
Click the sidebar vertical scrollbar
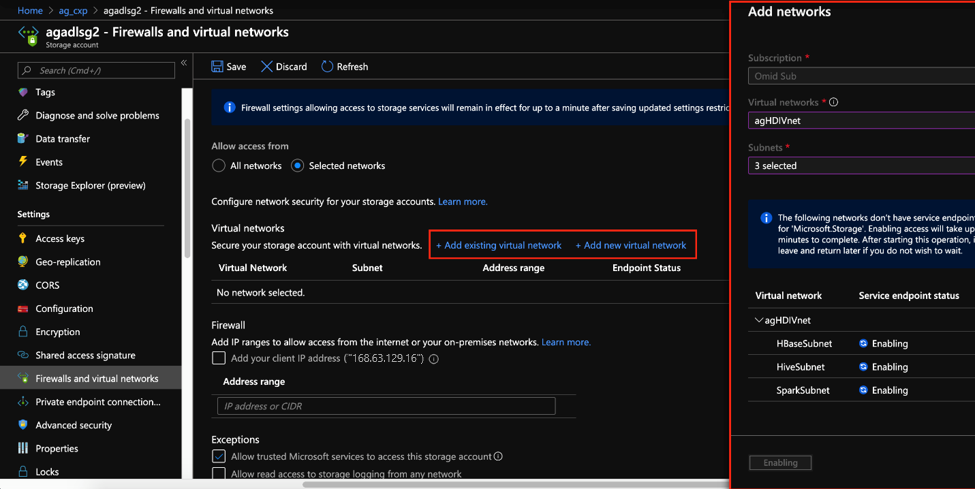[x=187, y=187]
